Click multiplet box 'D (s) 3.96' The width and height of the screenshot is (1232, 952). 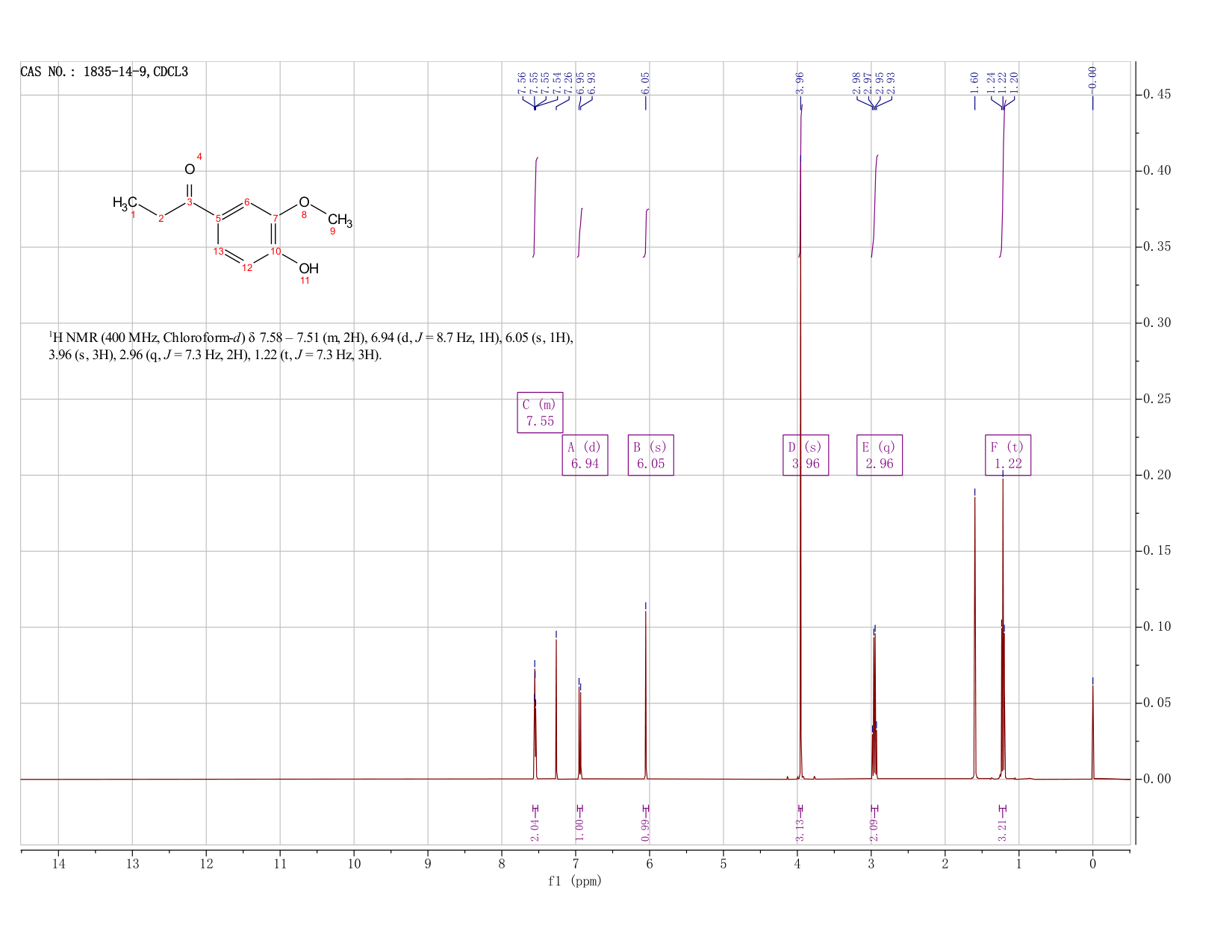(806, 455)
